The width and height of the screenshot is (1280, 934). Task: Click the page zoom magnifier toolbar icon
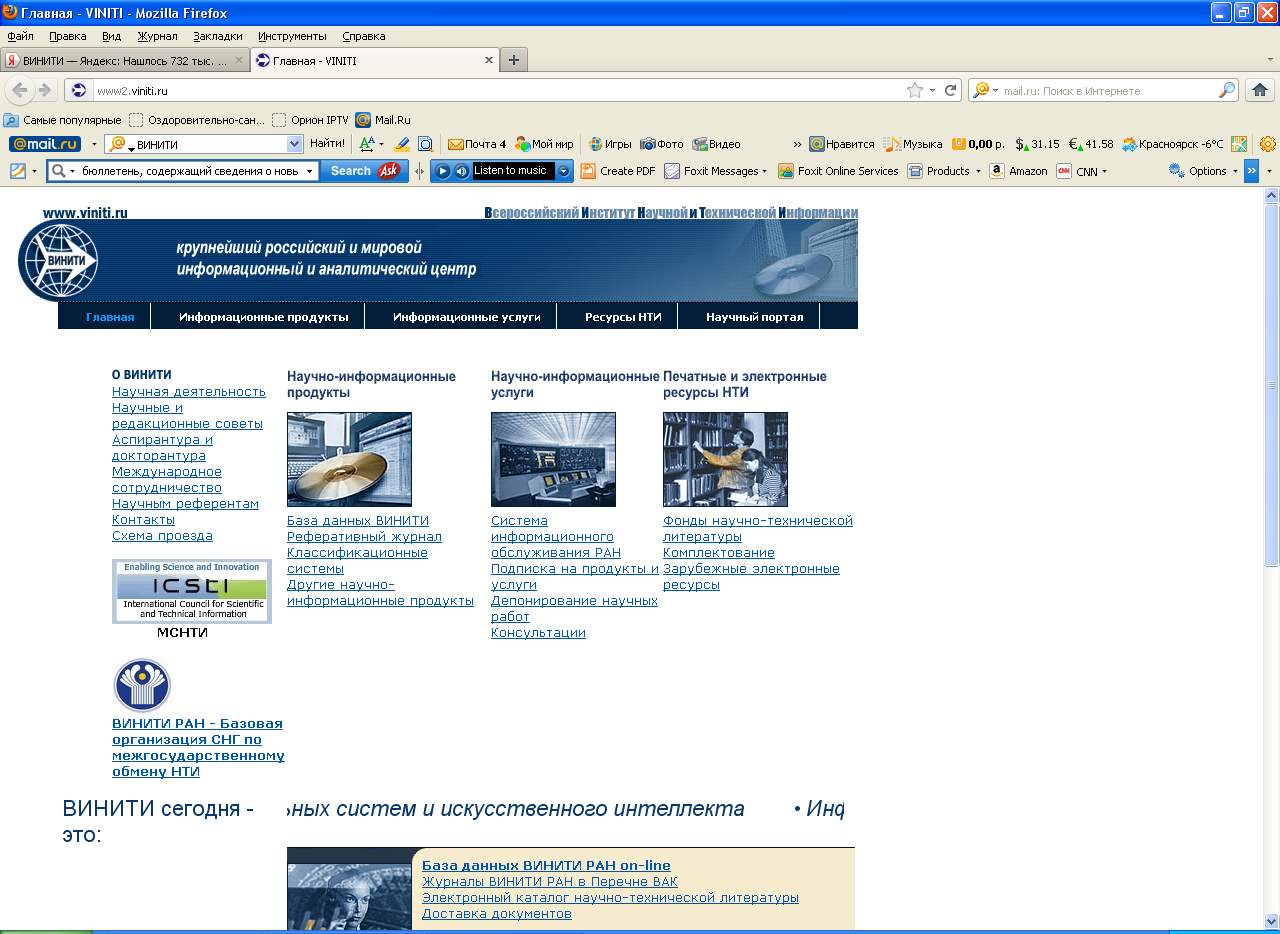pos(425,144)
